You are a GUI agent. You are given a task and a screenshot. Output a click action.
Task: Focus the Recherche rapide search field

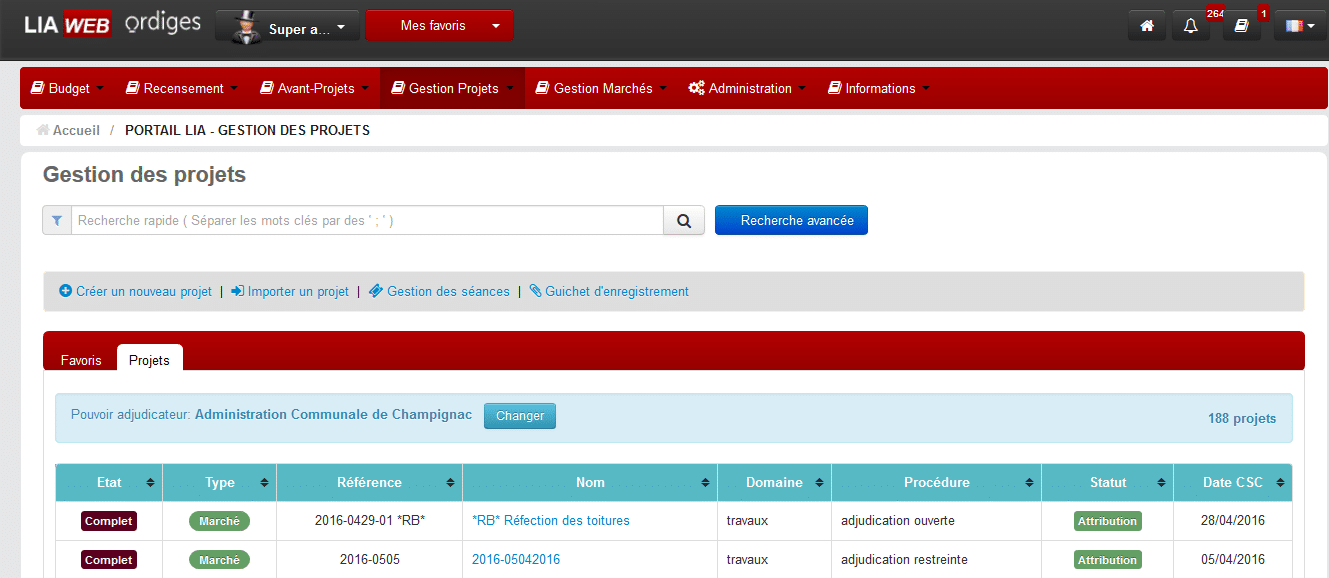click(367, 220)
